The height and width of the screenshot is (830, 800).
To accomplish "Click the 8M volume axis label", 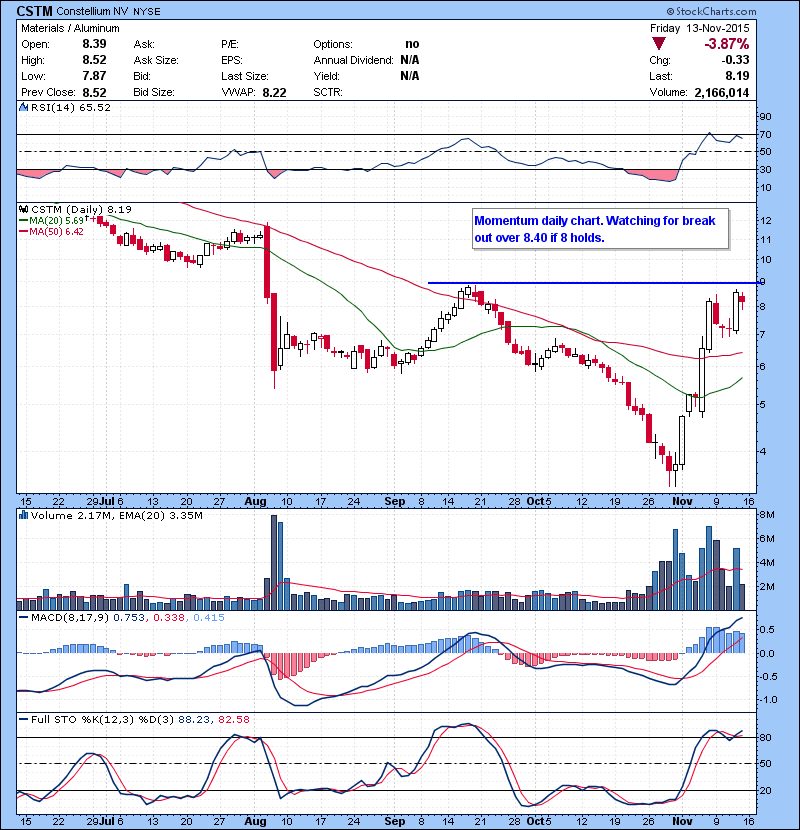I will click(767, 515).
